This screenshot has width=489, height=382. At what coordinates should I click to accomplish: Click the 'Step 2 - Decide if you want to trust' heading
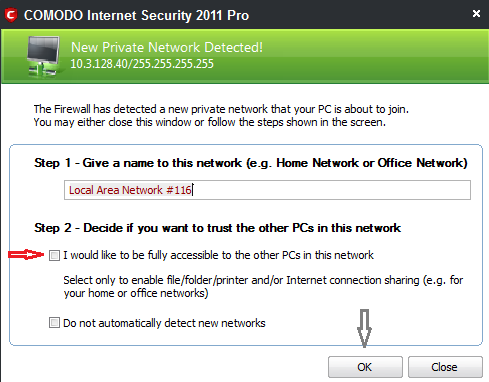pyautogui.click(x=217, y=228)
